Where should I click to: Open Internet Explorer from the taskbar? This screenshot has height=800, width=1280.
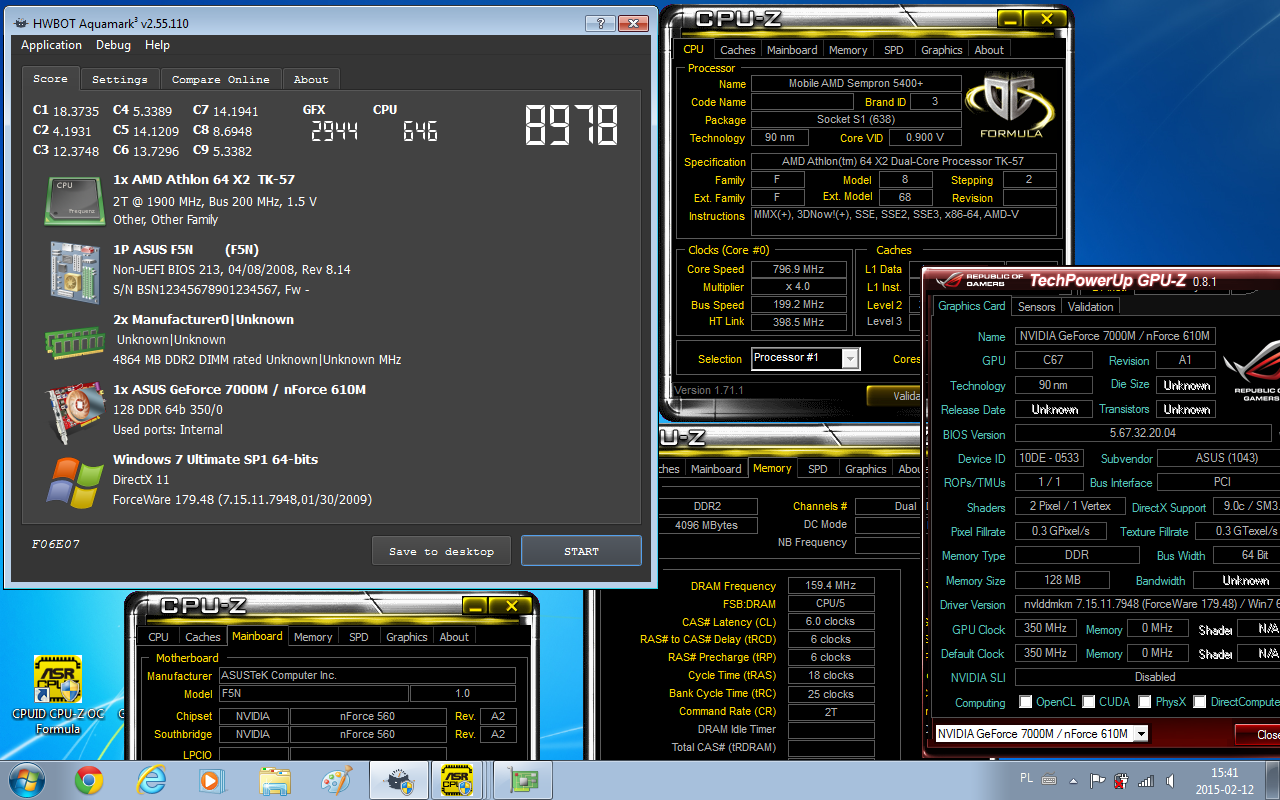151,780
